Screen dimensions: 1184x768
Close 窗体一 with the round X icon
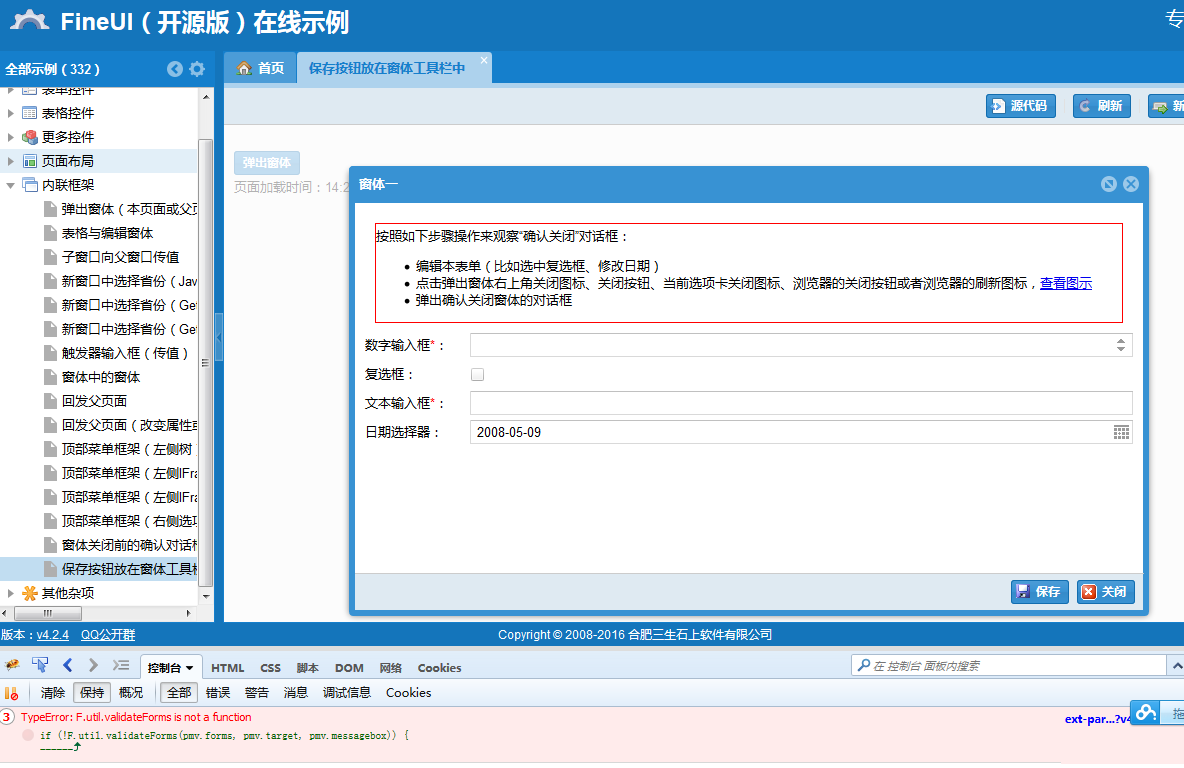[1131, 184]
